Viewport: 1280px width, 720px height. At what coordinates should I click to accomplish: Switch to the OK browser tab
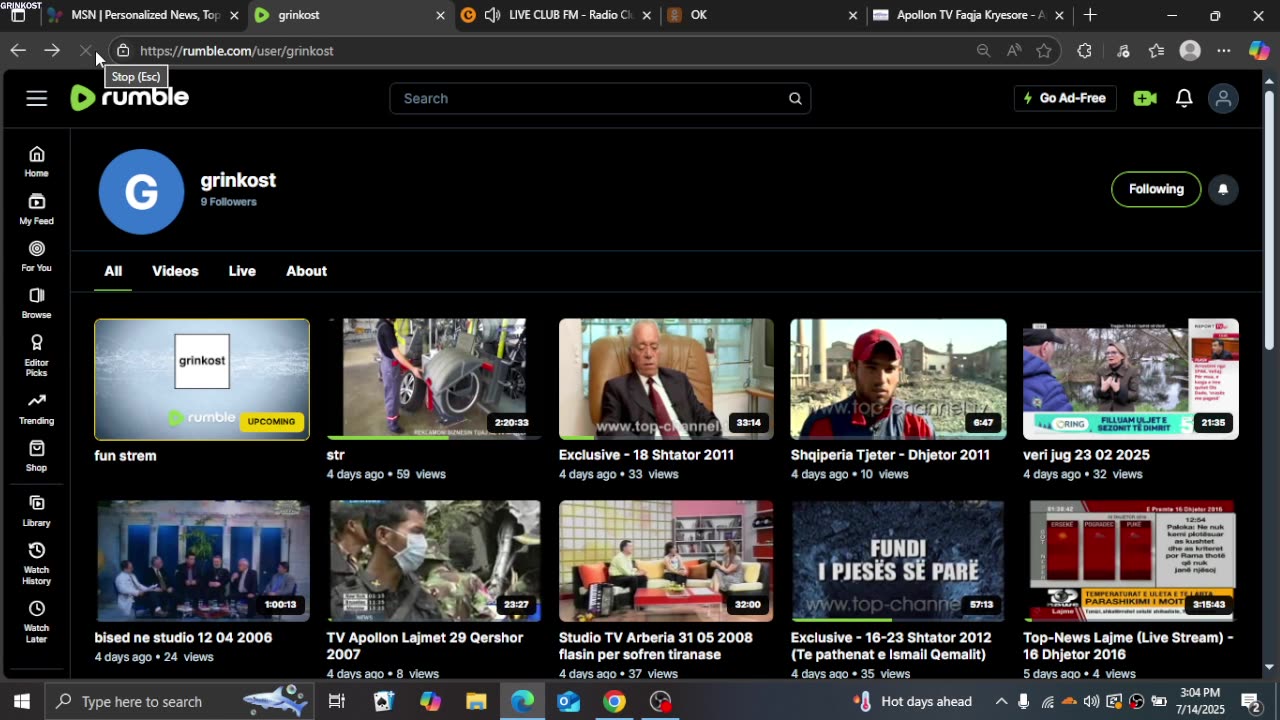coord(760,15)
